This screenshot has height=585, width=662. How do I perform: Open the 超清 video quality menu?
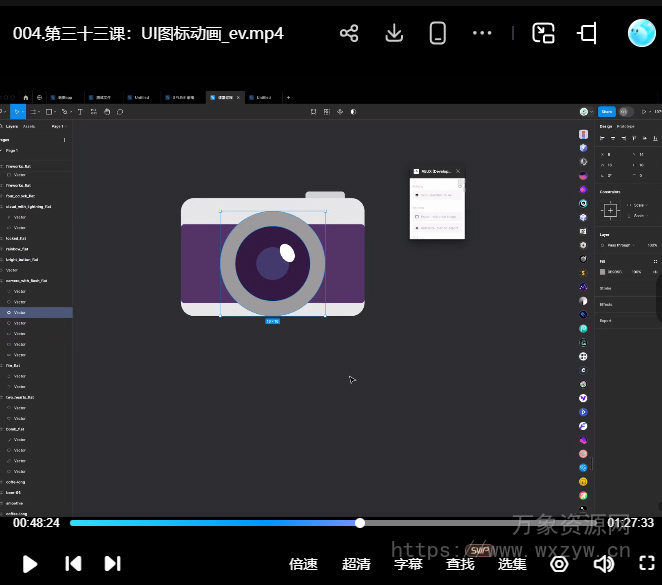pos(356,564)
